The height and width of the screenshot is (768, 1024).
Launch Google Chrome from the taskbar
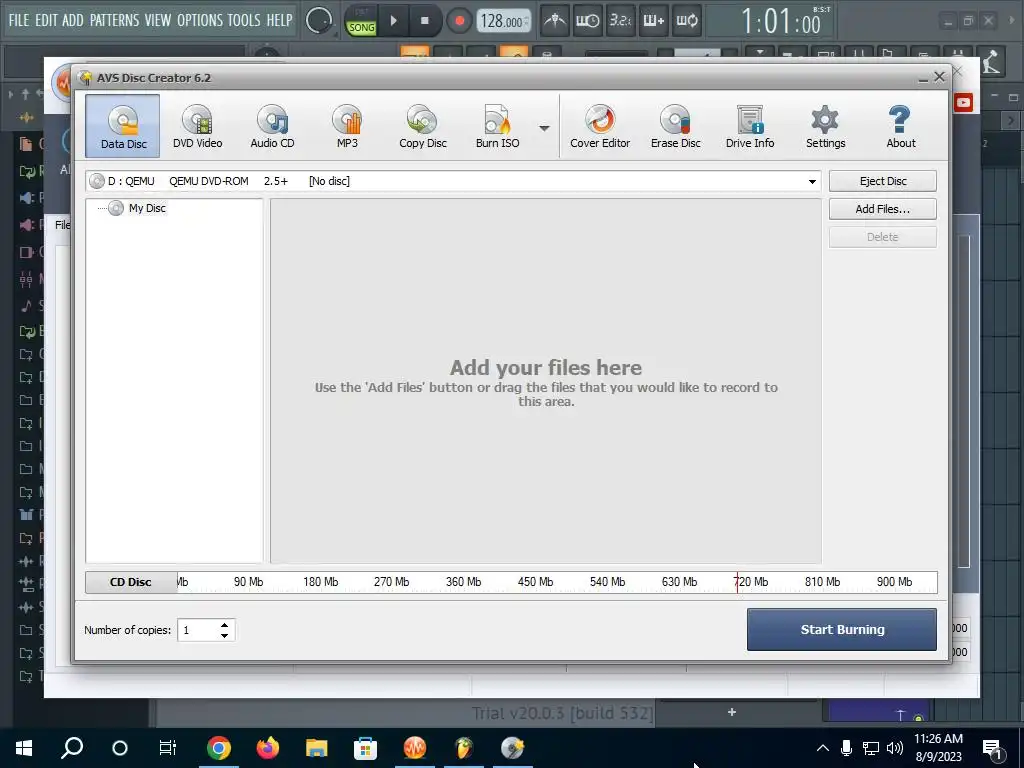(219, 748)
